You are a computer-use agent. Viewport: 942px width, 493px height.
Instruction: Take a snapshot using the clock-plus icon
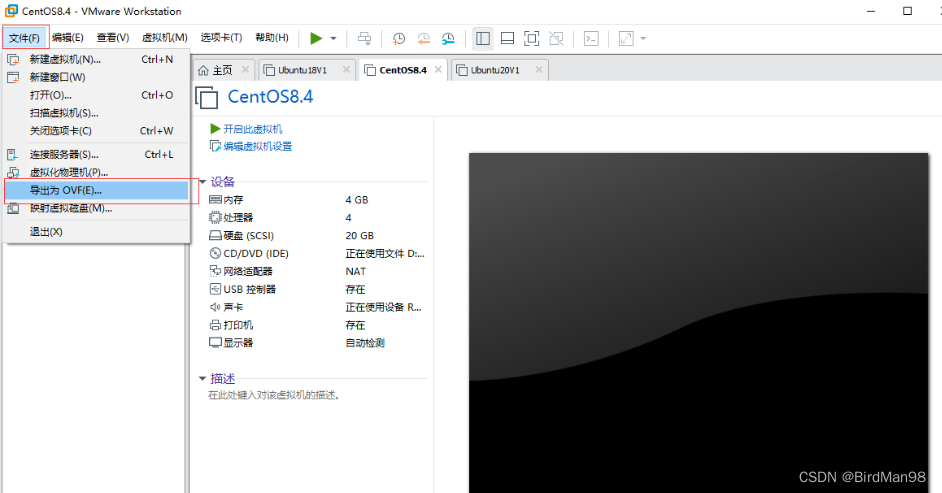[x=398, y=38]
